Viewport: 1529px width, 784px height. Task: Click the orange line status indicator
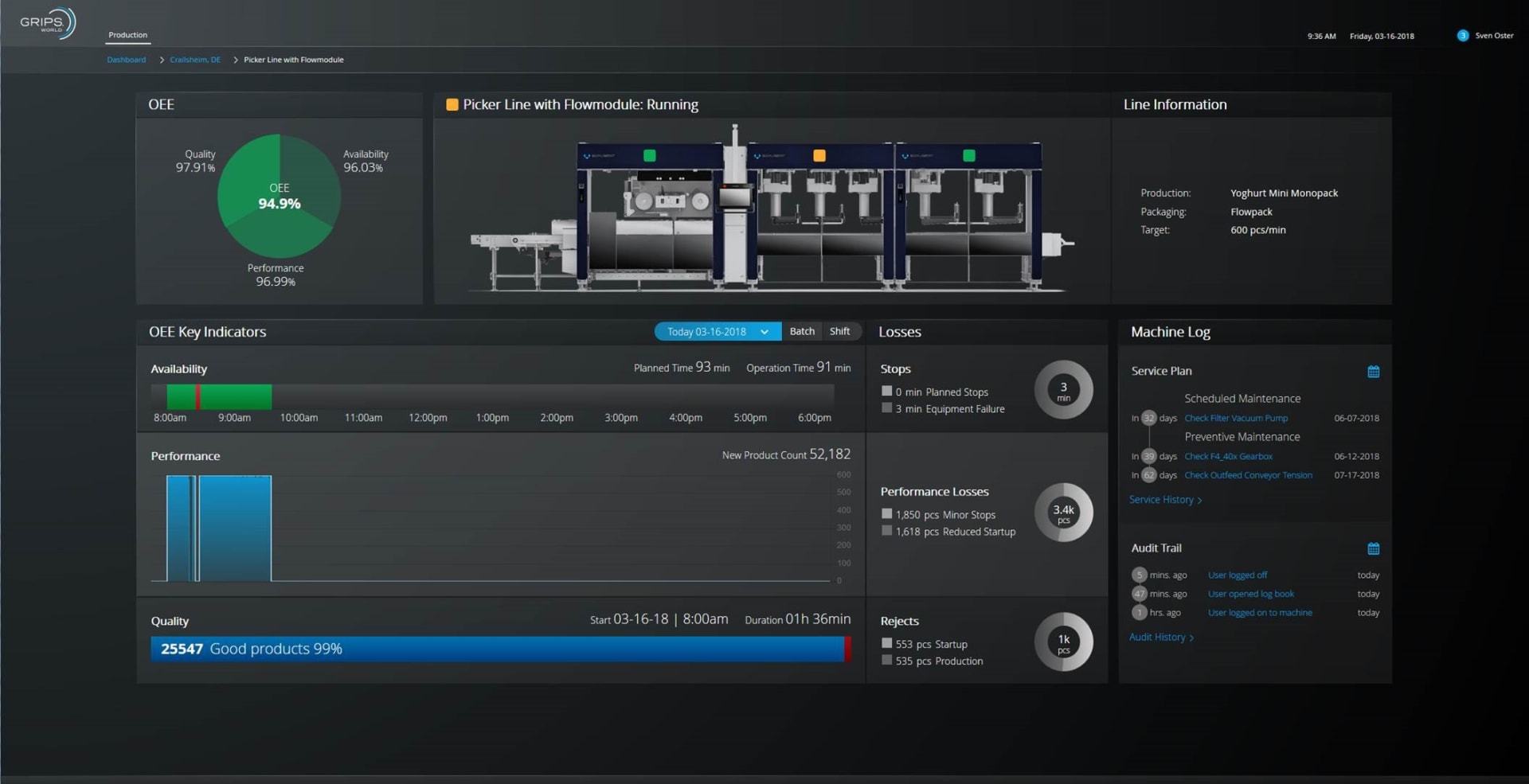(x=452, y=105)
